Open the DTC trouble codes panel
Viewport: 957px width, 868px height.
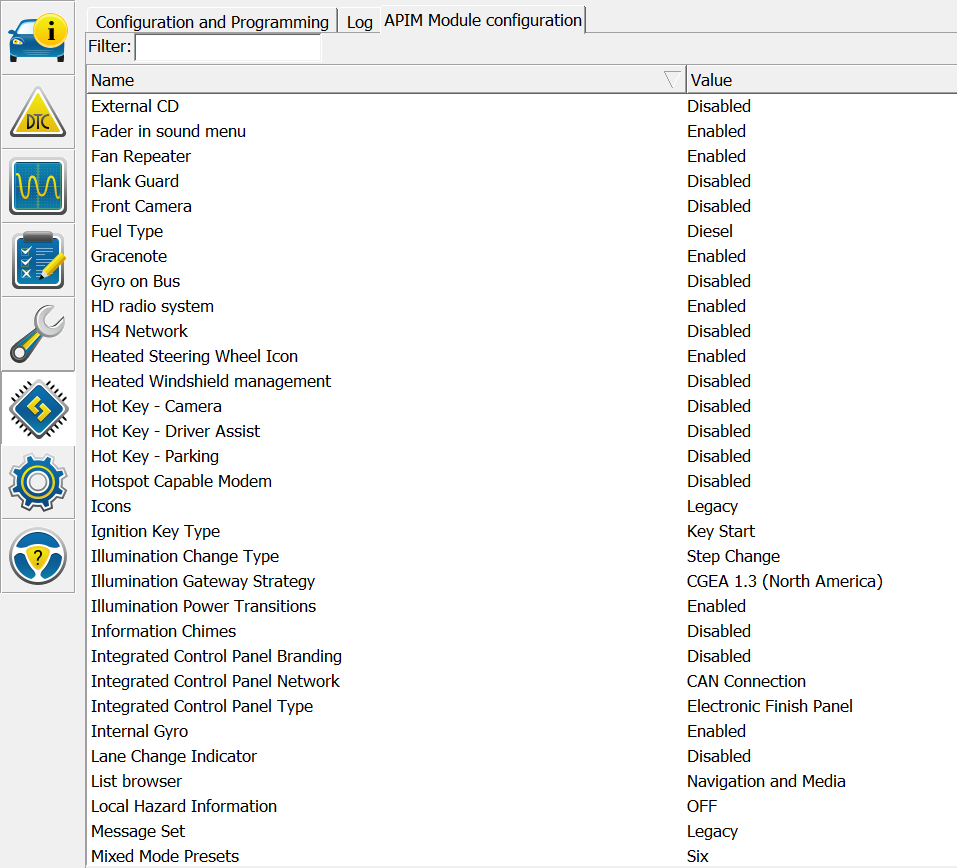37,112
